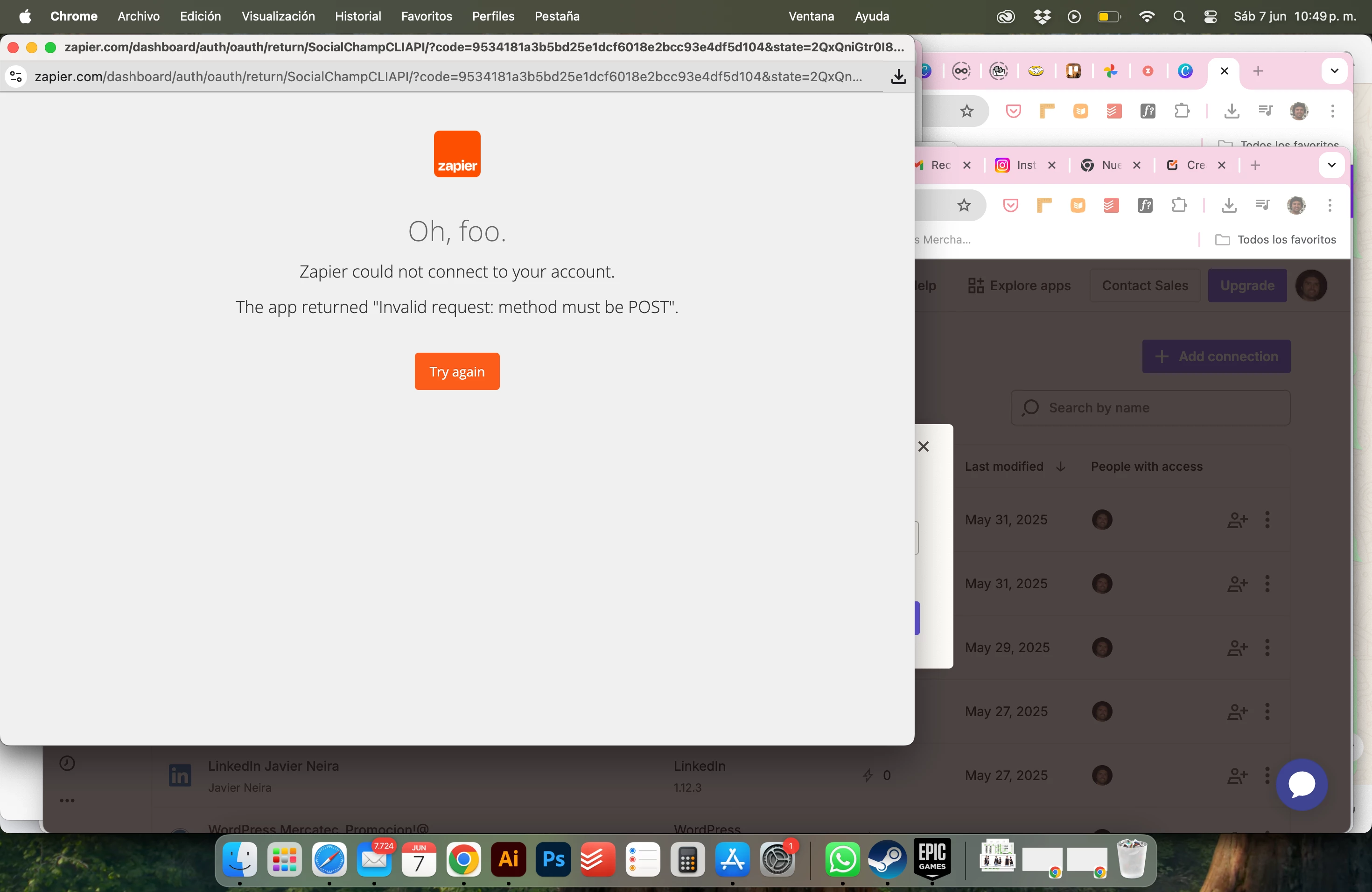Open the Apple menu
Screen dimensions: 1372x892
click(25, 16)
